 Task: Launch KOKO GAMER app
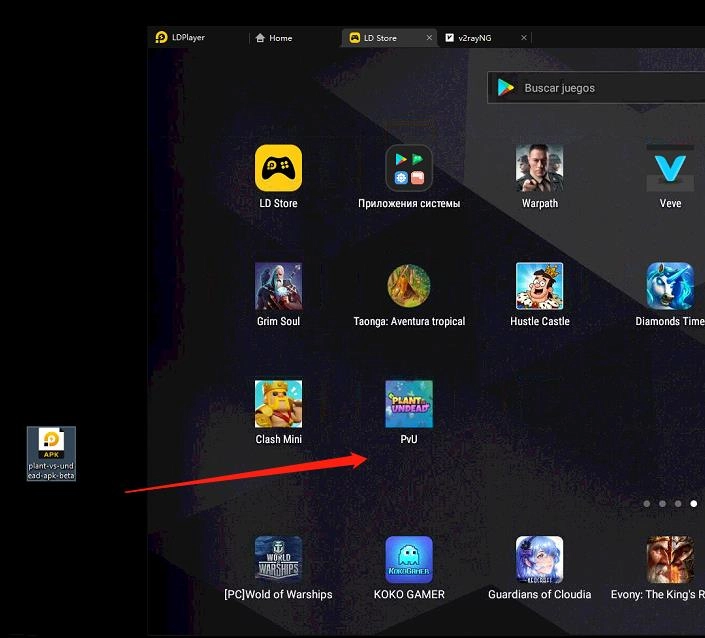click(x=409, y=559)
